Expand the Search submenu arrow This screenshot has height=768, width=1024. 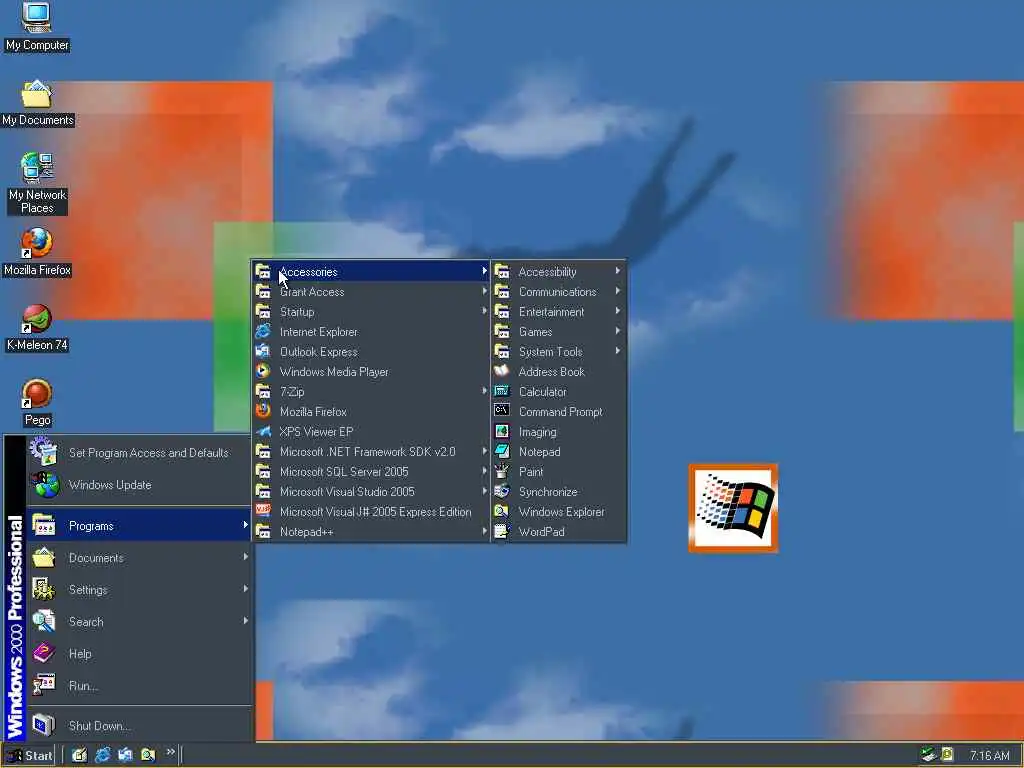coord(246,621)
